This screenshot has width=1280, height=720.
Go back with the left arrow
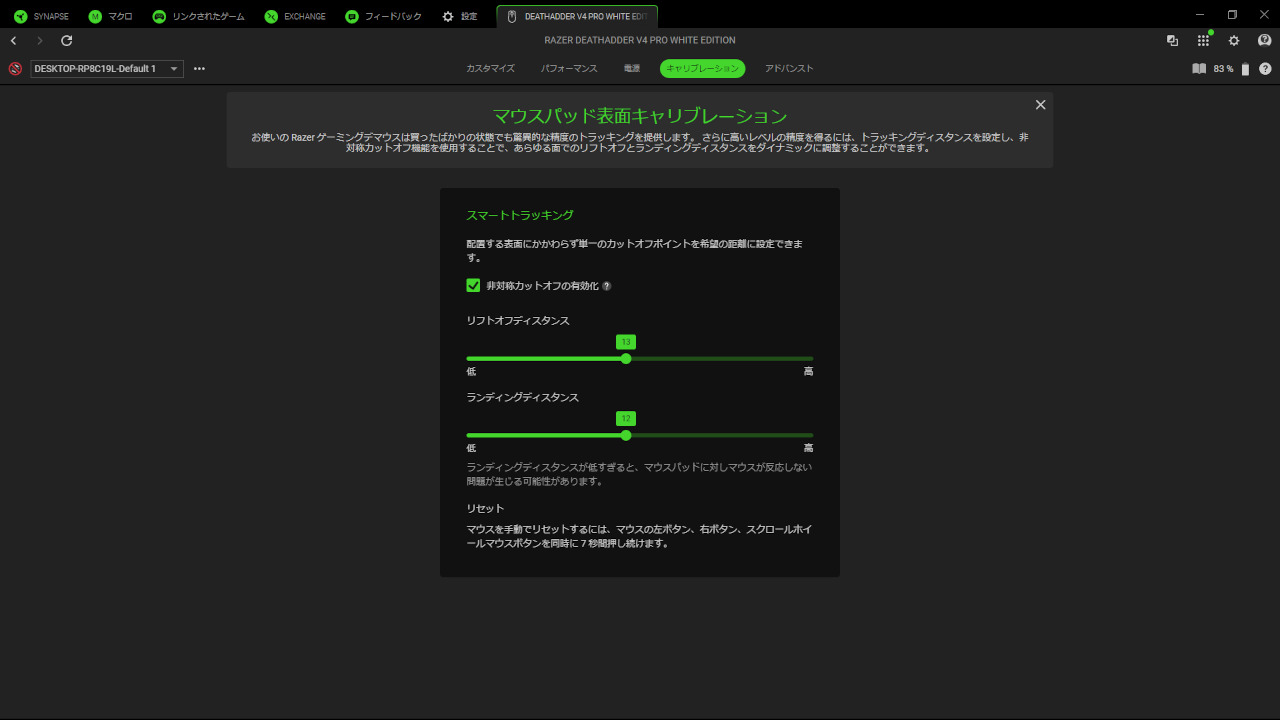coord(13,41)
